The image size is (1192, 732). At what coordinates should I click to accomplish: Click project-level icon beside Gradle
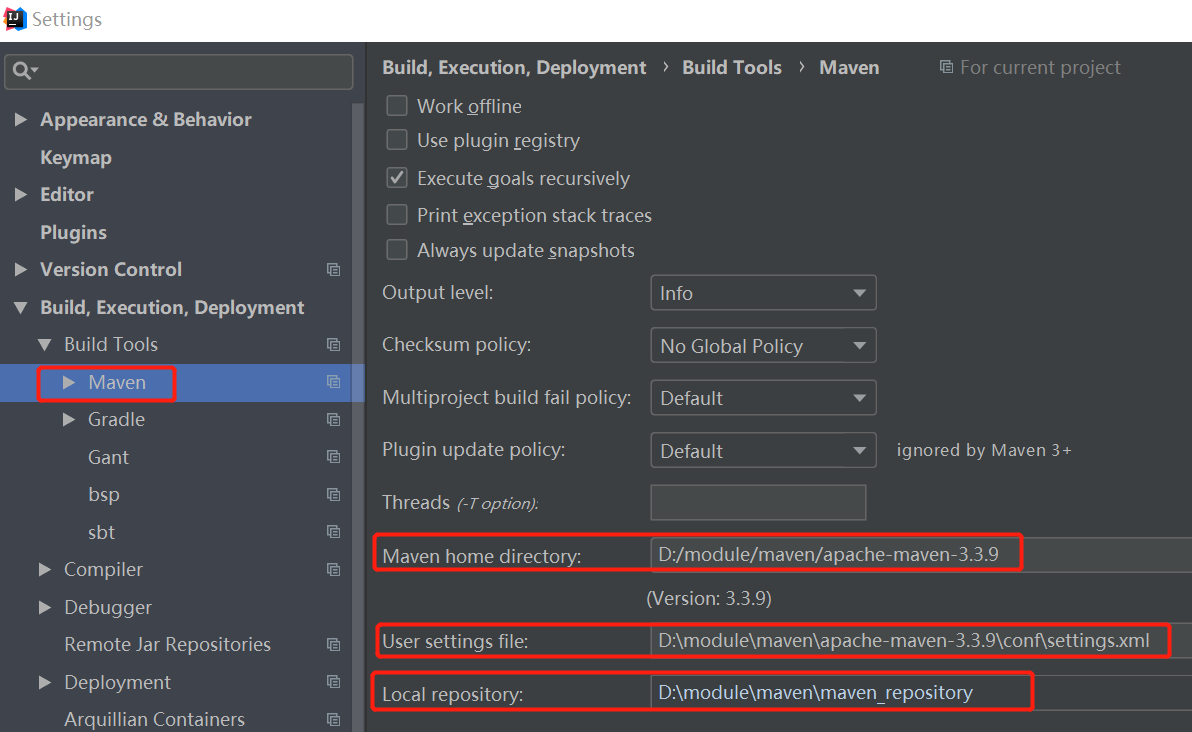click(x=333, y=420)
